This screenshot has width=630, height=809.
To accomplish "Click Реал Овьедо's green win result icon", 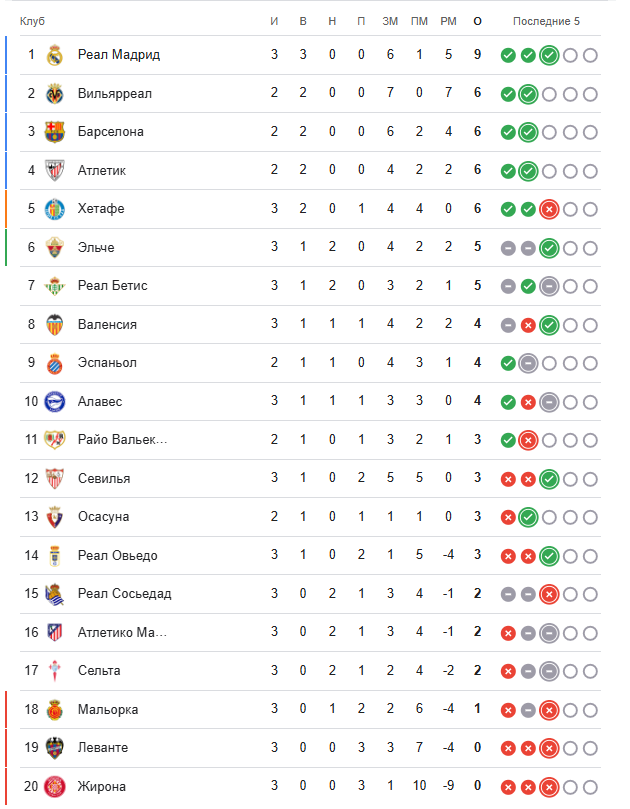I will pyautogui.click(x=548, y=555).
